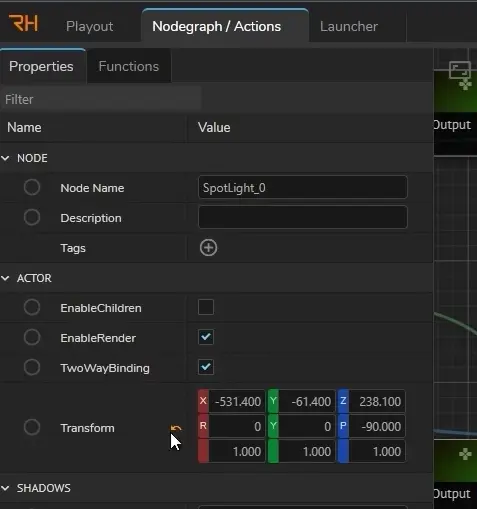Image resolution: width=477 pixels, height=509 pixels.
Task: Click the EnableRender property label
Action: (x=98, y=338)
